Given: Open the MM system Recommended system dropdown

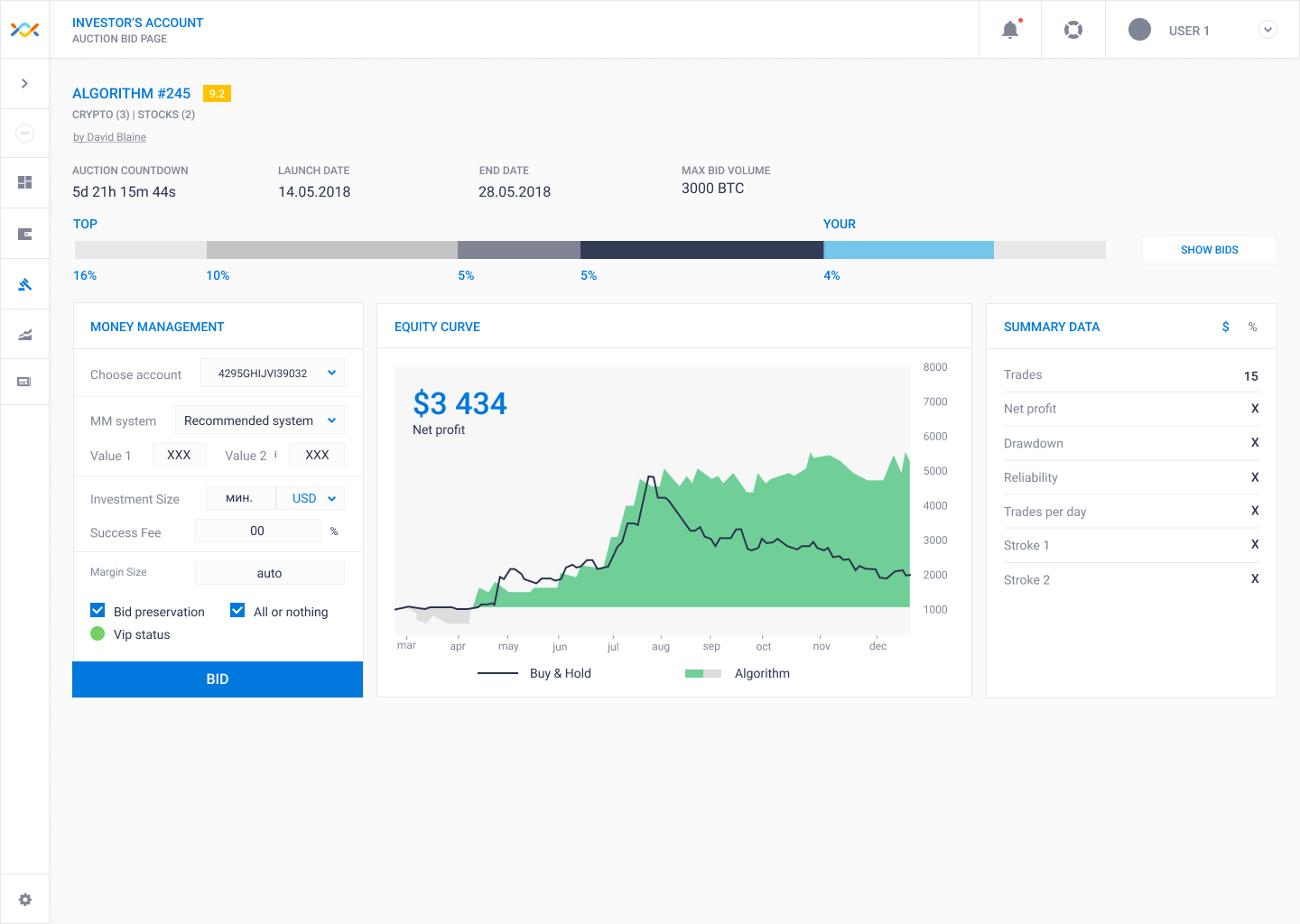Looking at the screenshot, I should point(260,420).
